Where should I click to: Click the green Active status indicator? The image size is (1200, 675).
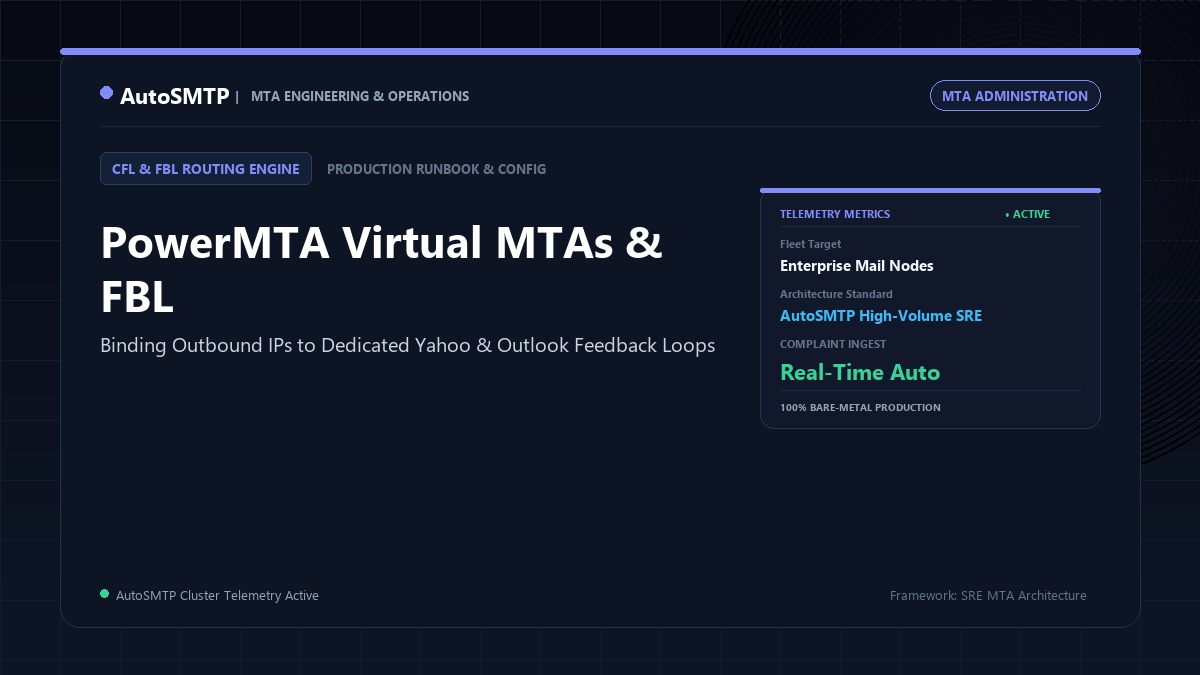[1027, 214]
